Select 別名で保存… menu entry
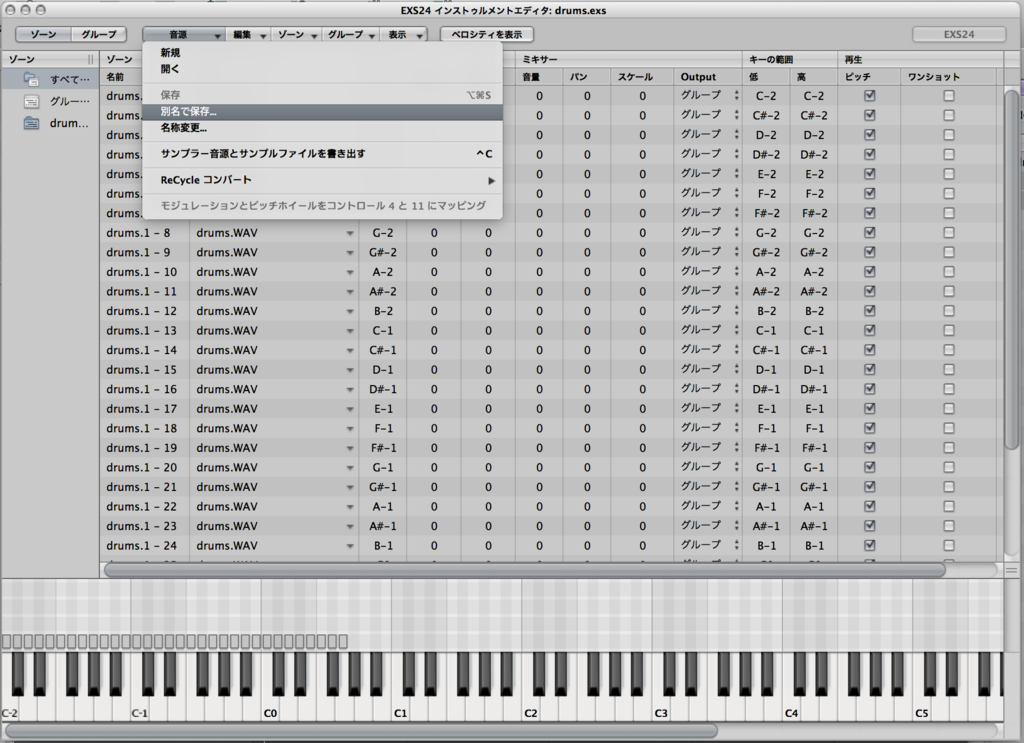Image resolution: width=1024 pixels, height=743 pixels. pos(322,112)
